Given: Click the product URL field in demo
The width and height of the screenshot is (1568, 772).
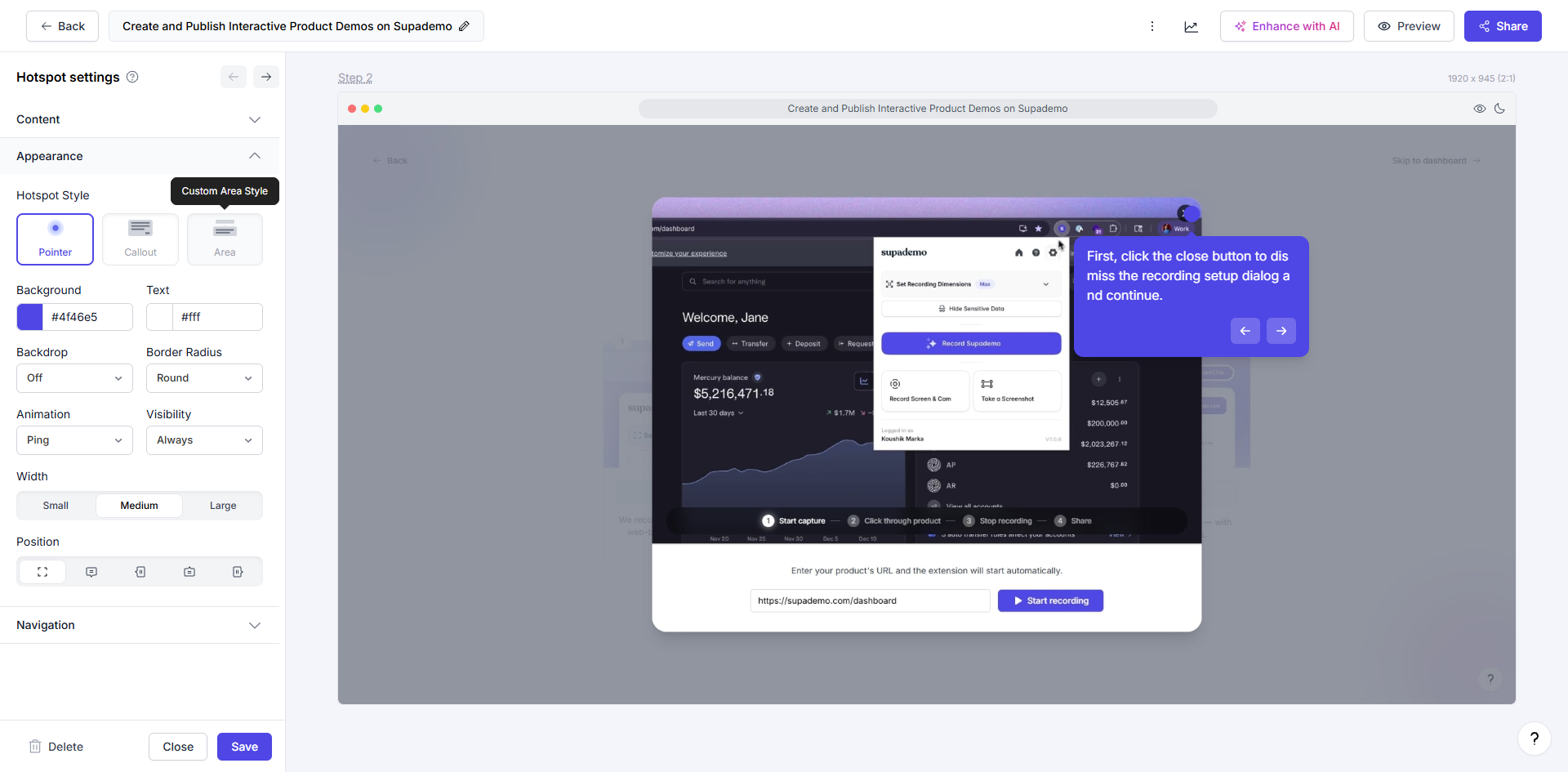Looking at the screenshot, I should click(x=870, y=600).
